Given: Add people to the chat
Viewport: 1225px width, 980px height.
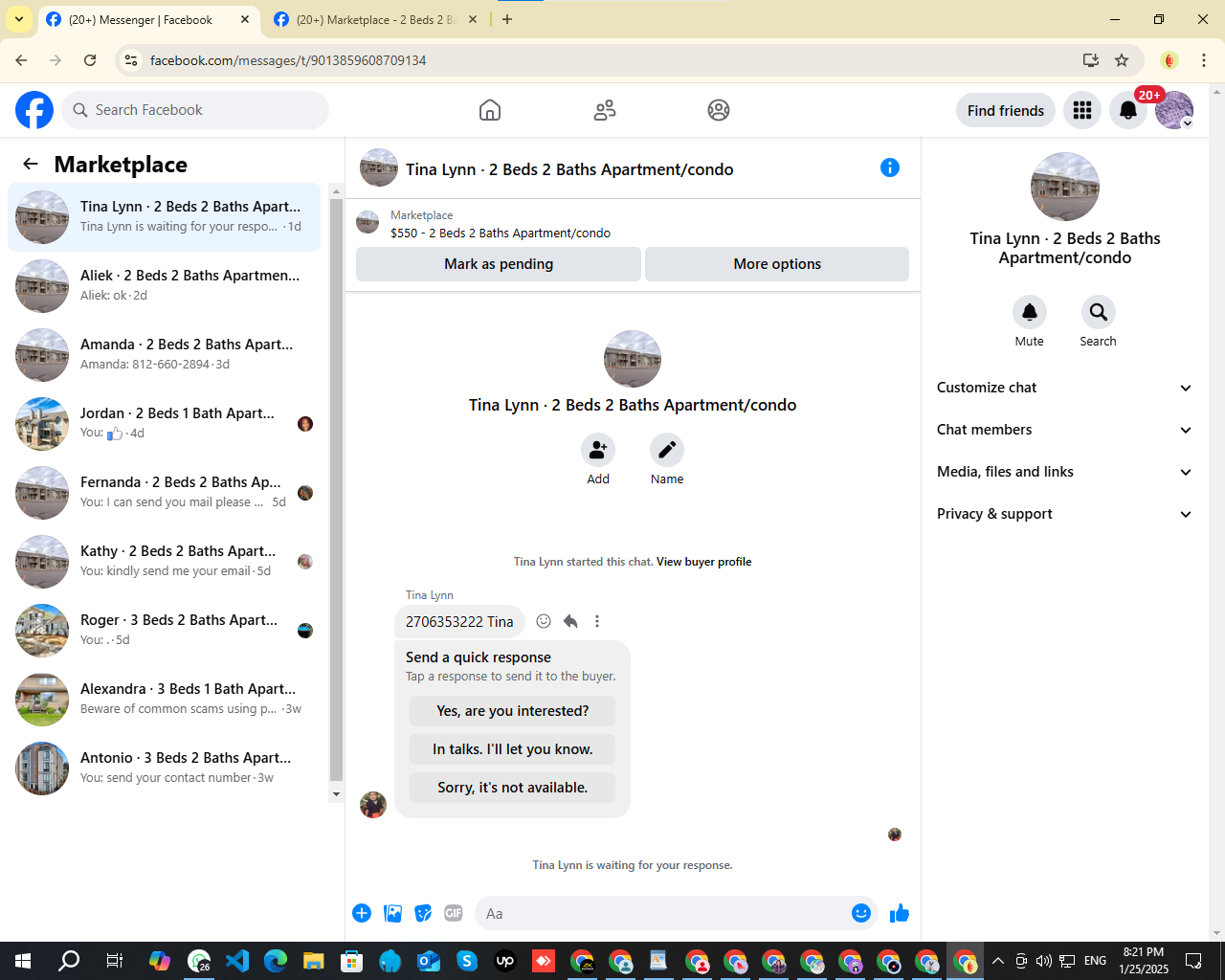Looking at the screenshot, I should click(x=598, y=450).
